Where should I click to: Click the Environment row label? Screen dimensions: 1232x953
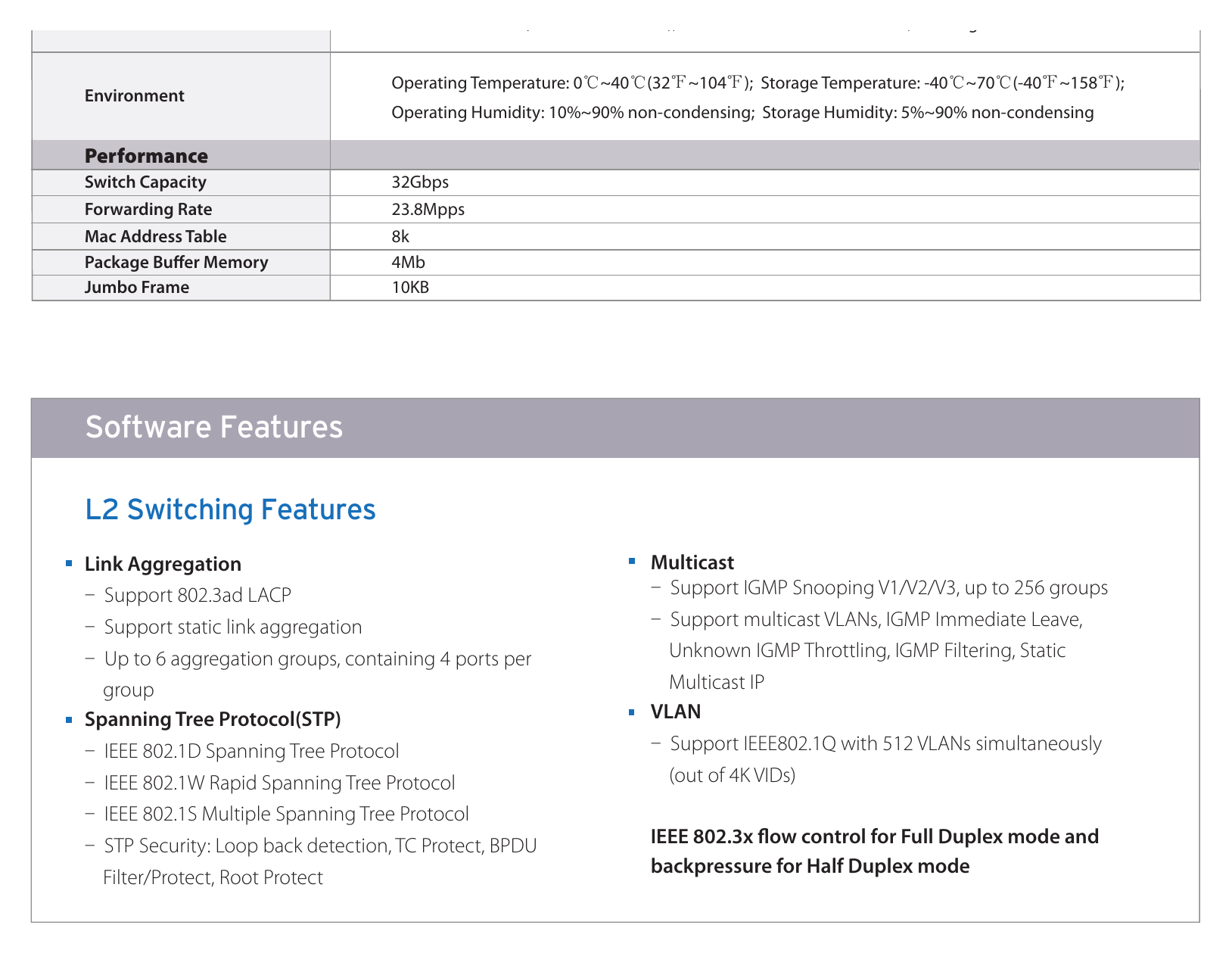point(135,96)
